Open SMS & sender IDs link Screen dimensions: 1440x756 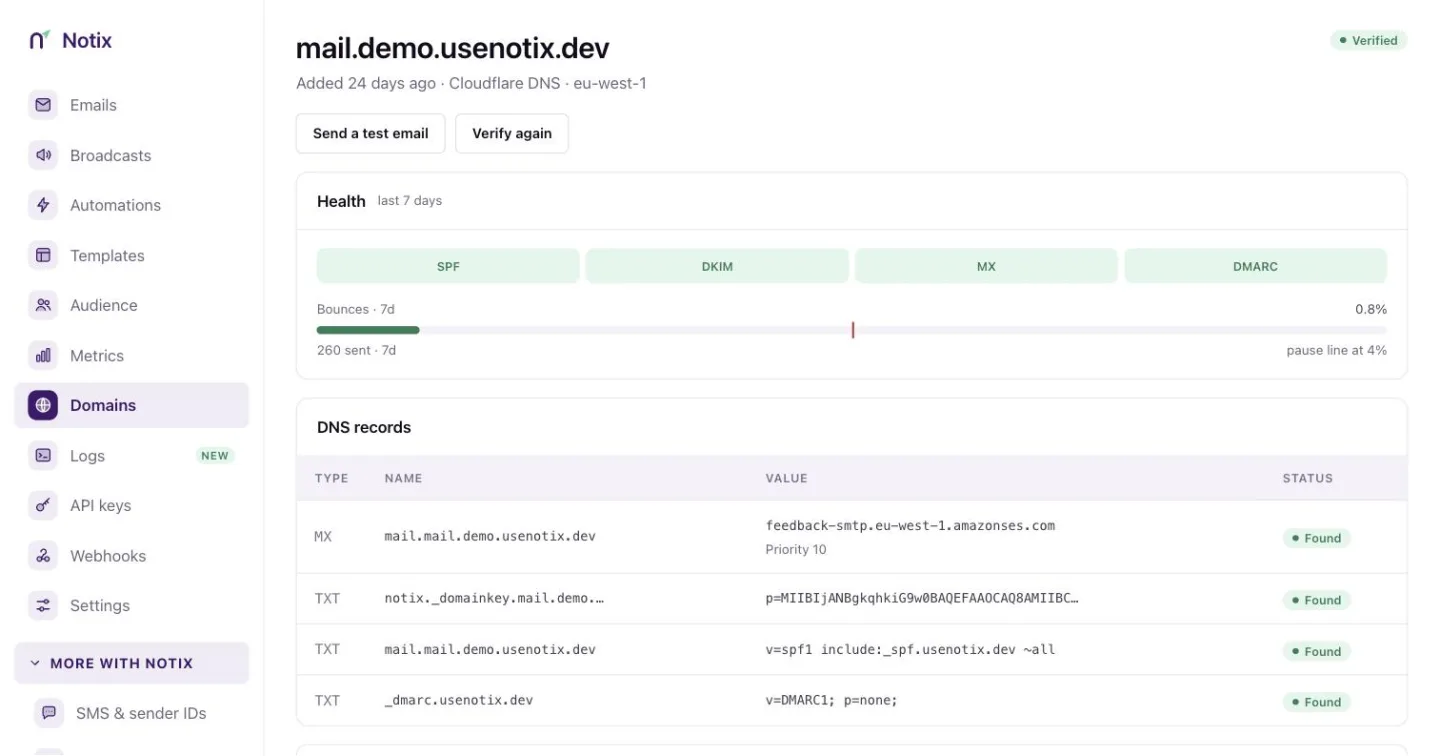141,713
